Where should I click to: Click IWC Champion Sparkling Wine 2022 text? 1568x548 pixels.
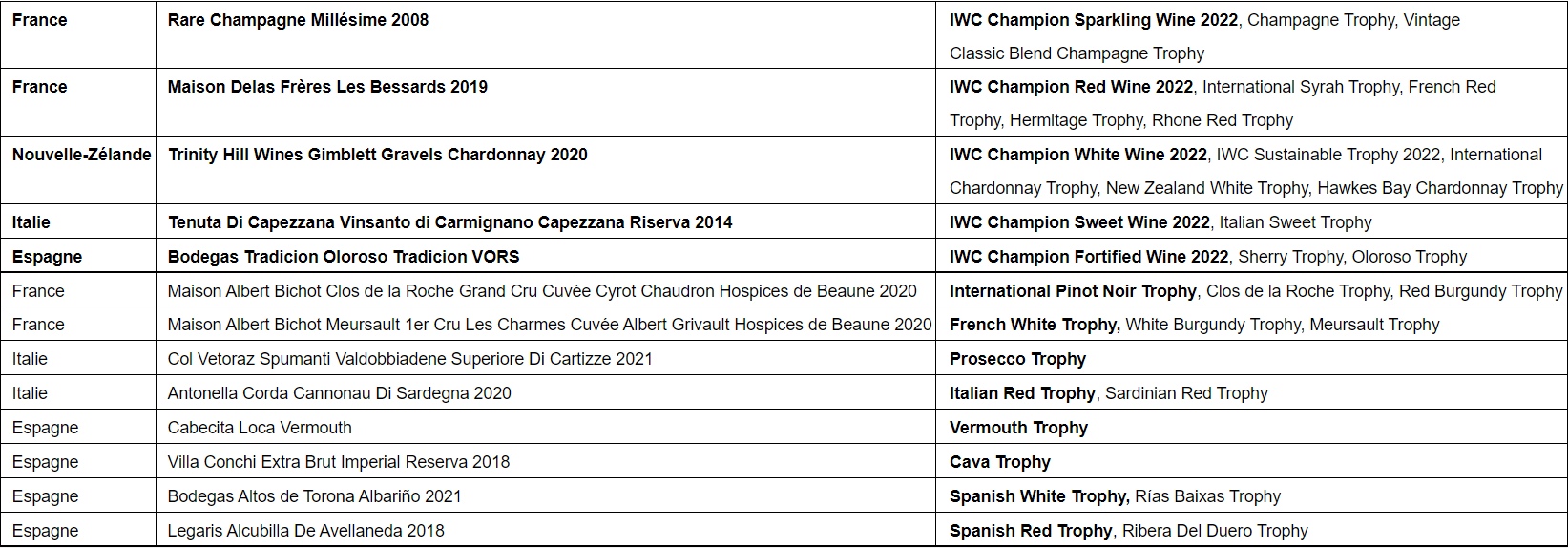tap(1093, 20)
